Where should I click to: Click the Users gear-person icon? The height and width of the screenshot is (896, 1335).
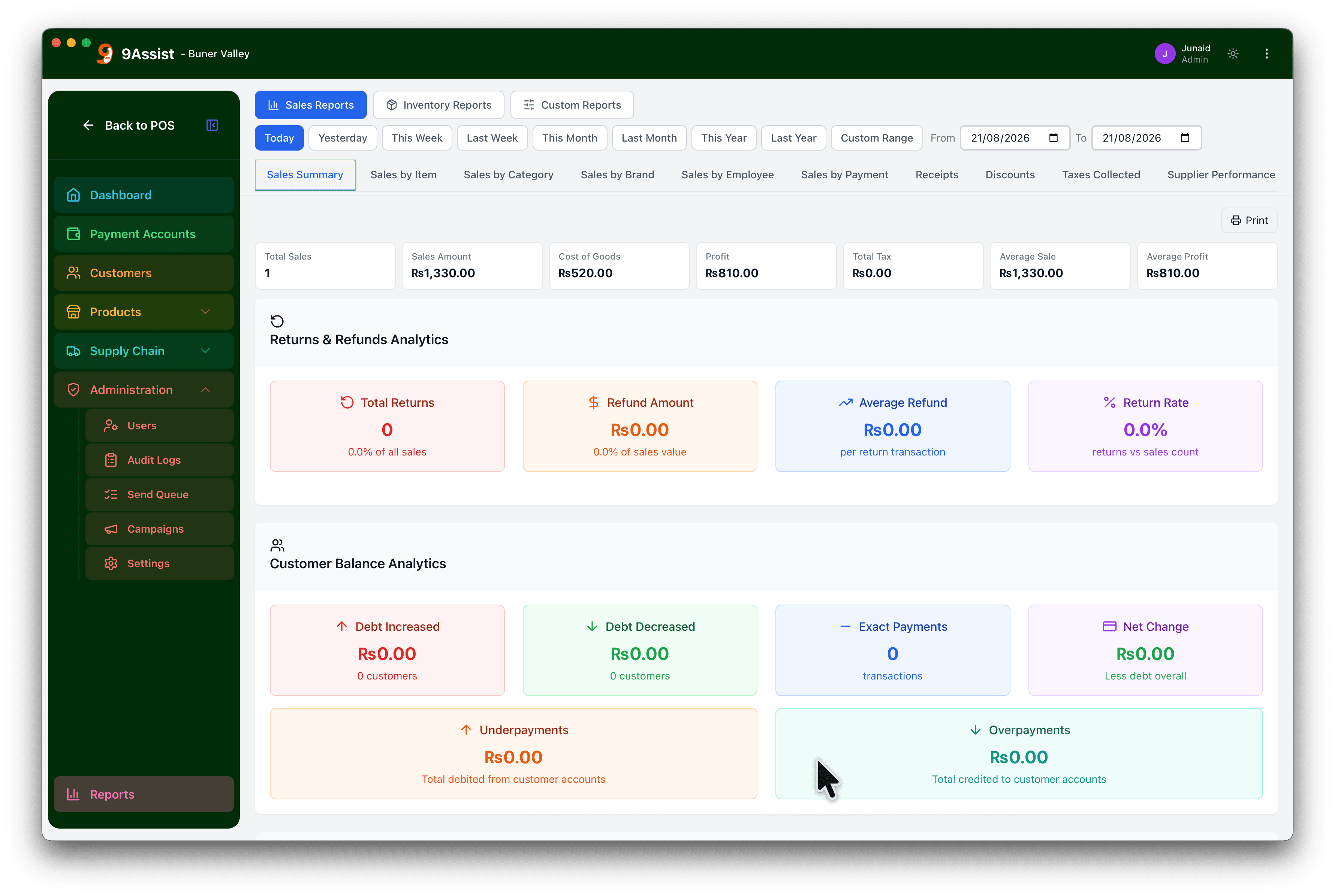[x=111, y=426]
